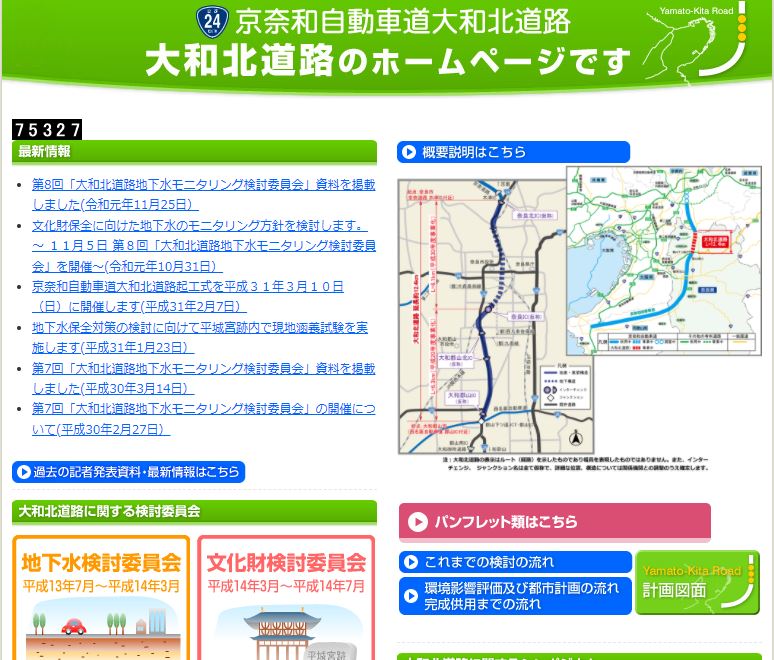Click the Route 24 shield icon
774x660 pixels.
(x=211, y=20)
